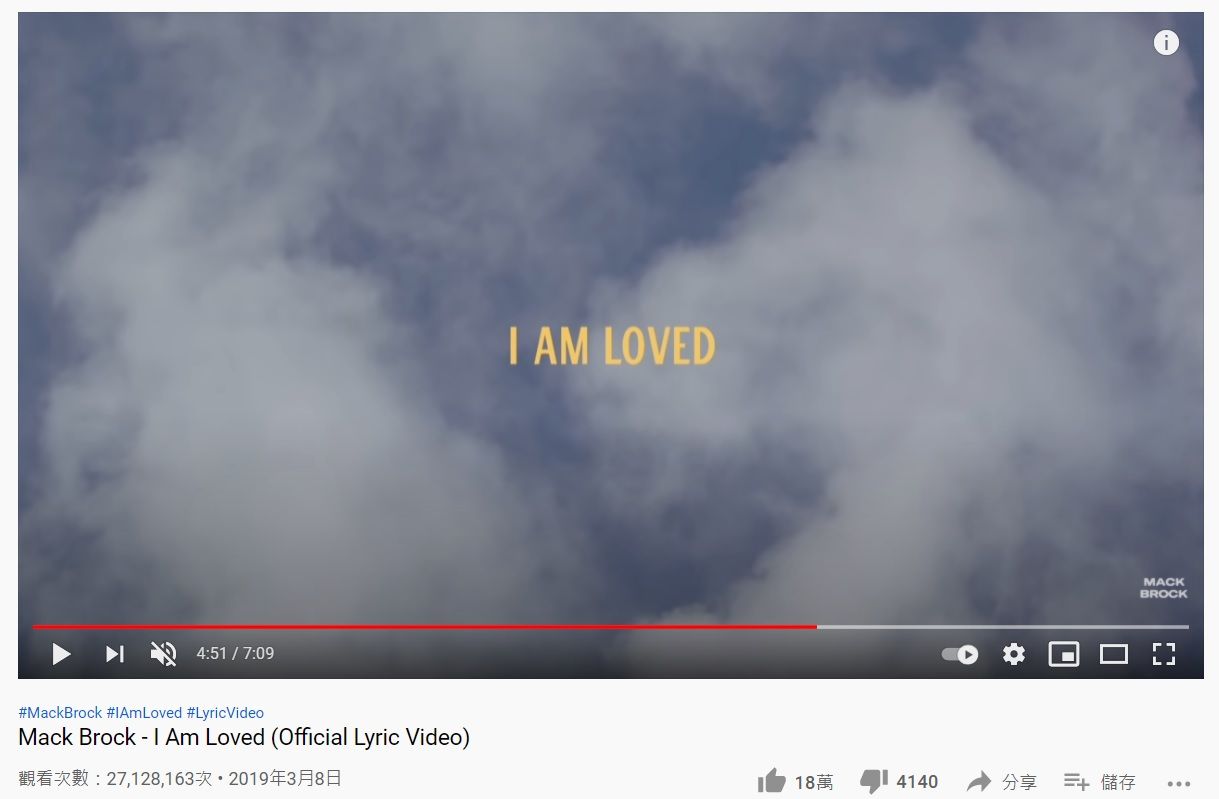Unmute the video sound

click(163, 654)
